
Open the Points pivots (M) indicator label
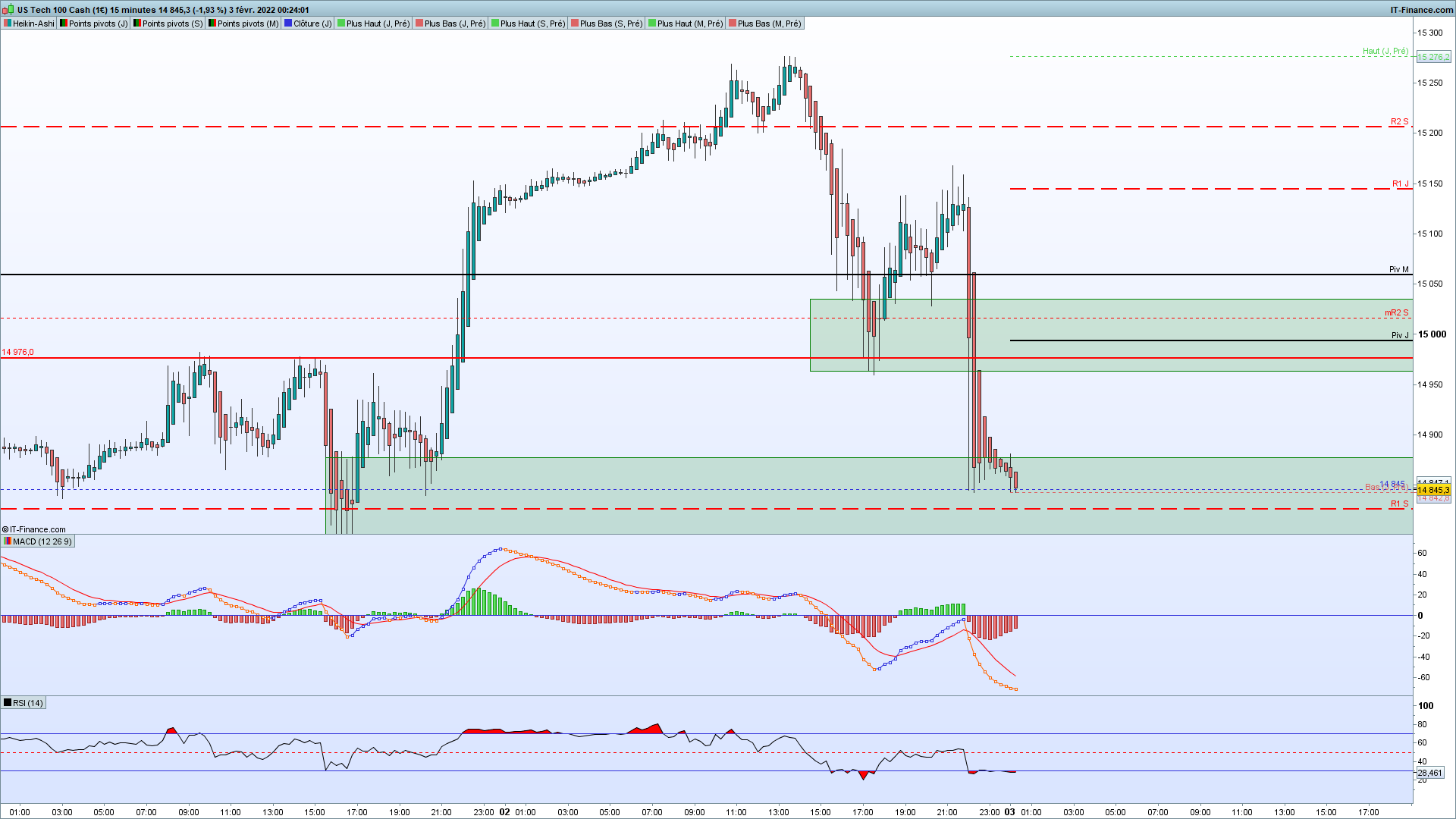[x=248, y=24]
